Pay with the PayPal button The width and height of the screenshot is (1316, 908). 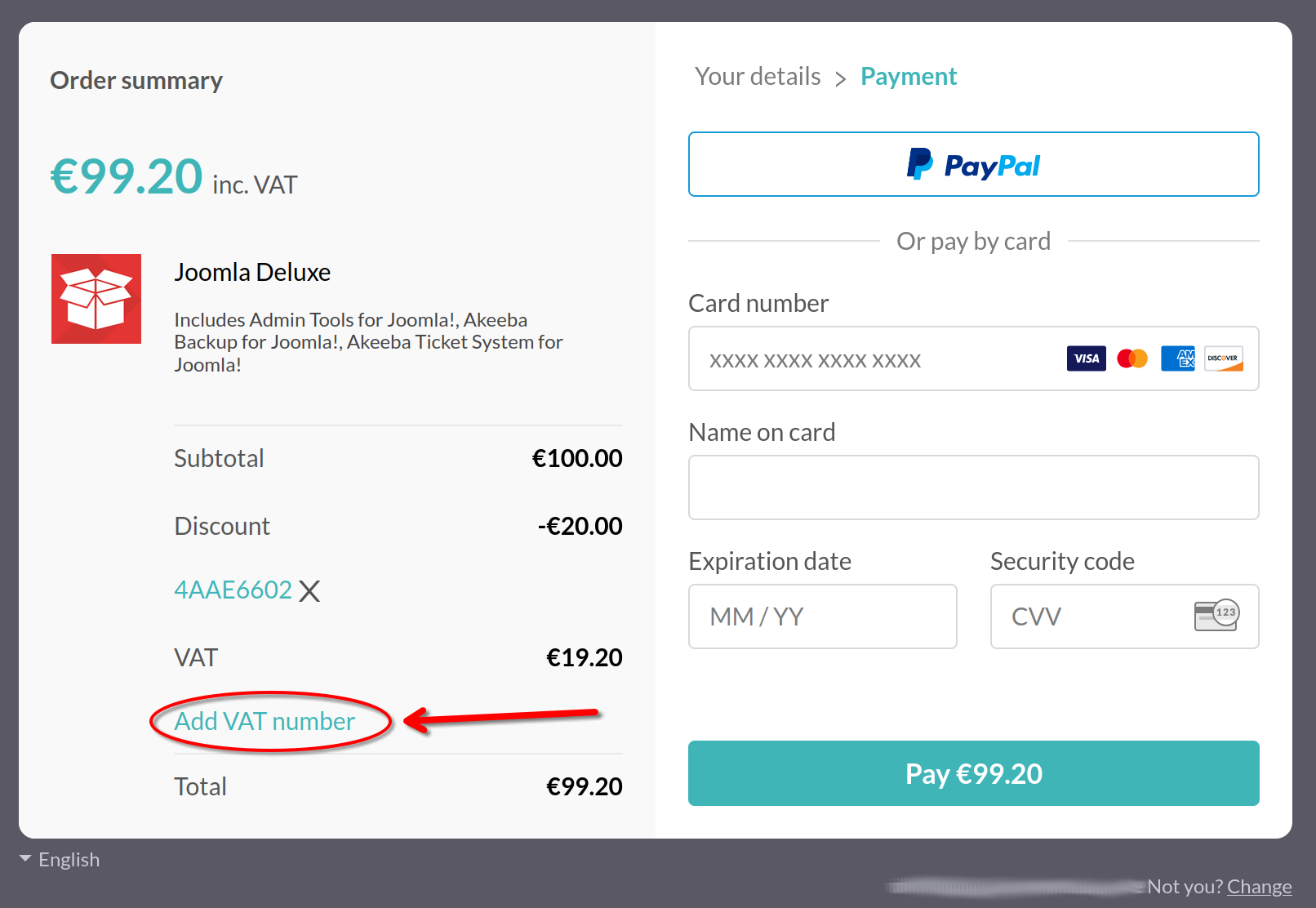pos(973,164)
